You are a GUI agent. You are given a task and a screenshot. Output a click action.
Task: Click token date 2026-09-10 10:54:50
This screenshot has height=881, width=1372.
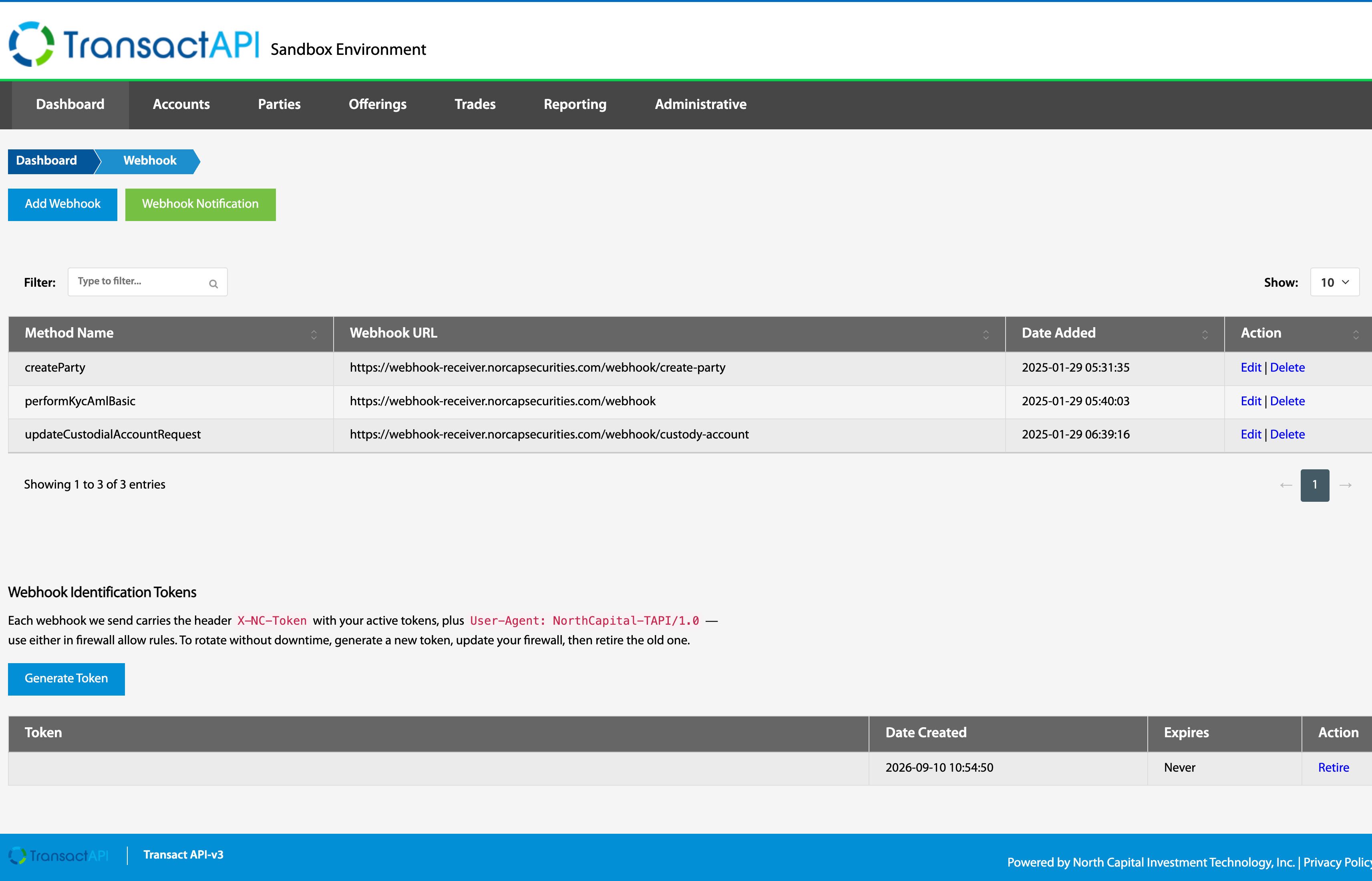coord(939,768)
